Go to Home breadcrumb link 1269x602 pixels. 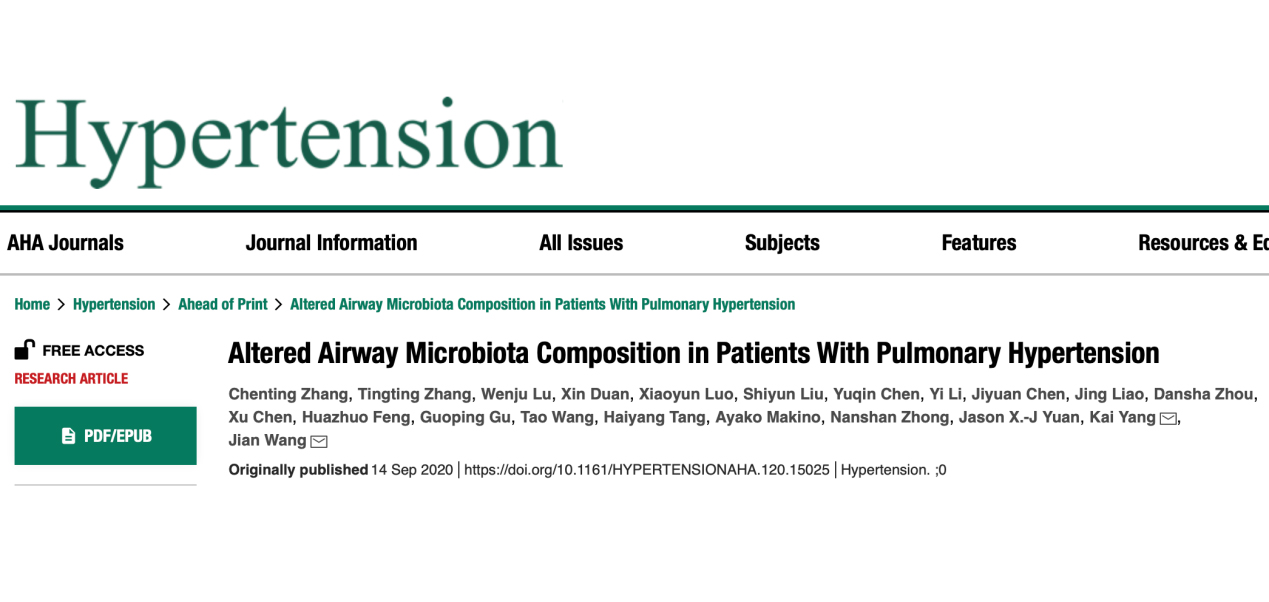tap(32, 304)
